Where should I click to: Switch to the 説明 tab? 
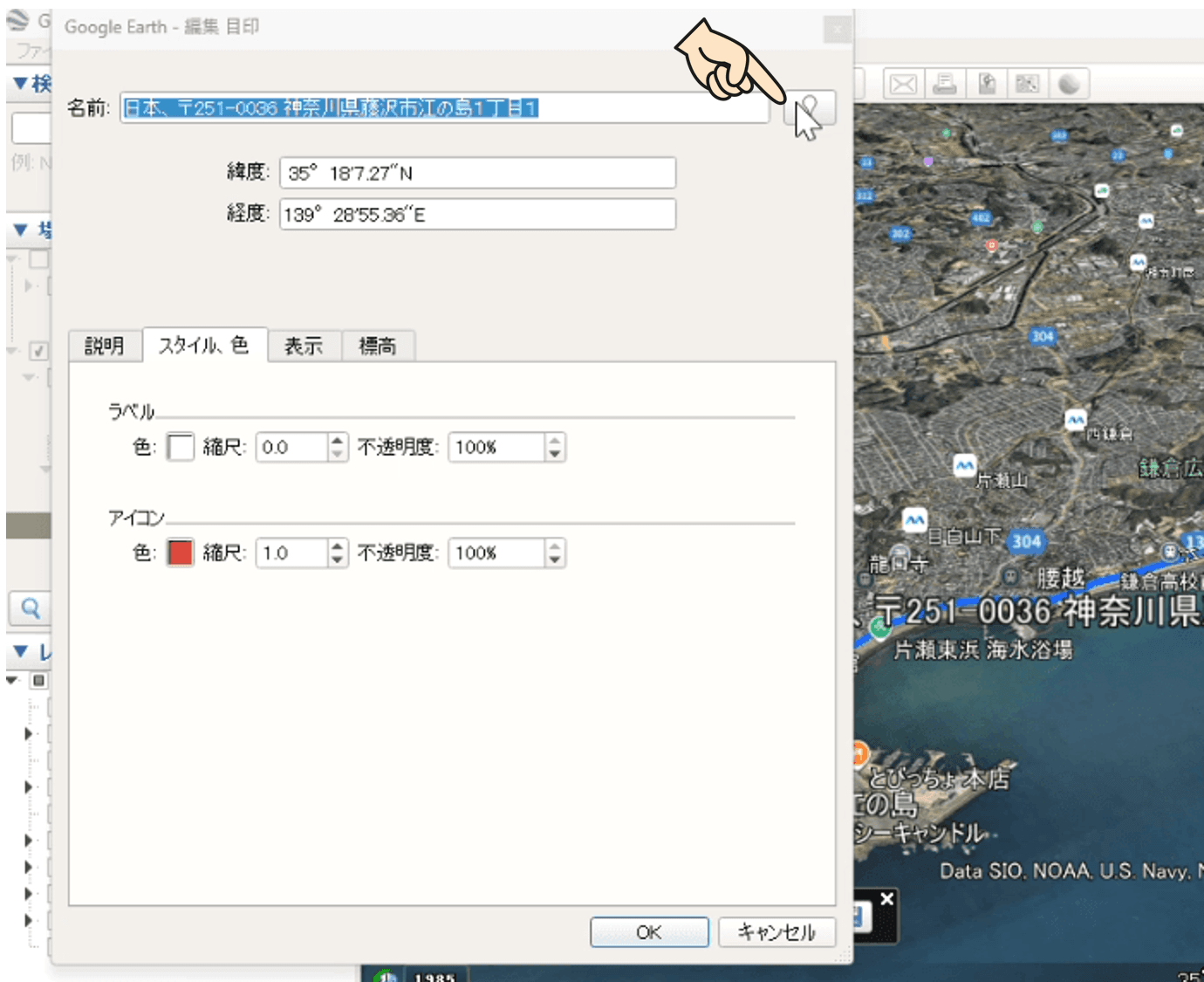[105, 347]
